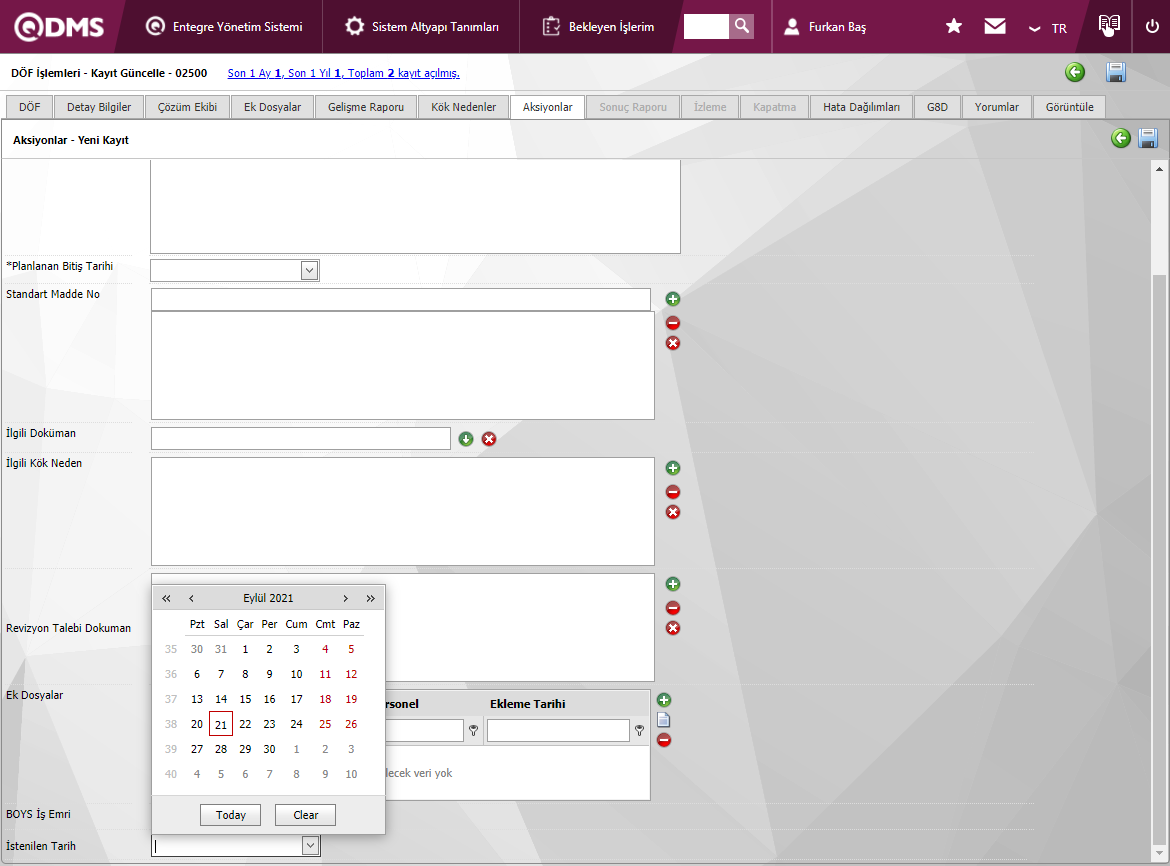This screenshot has width=1170, height=866.
Task: Click green back arrow in Aksiyonlar panel
Action: pyautogui.click(x=1121, y=138)
